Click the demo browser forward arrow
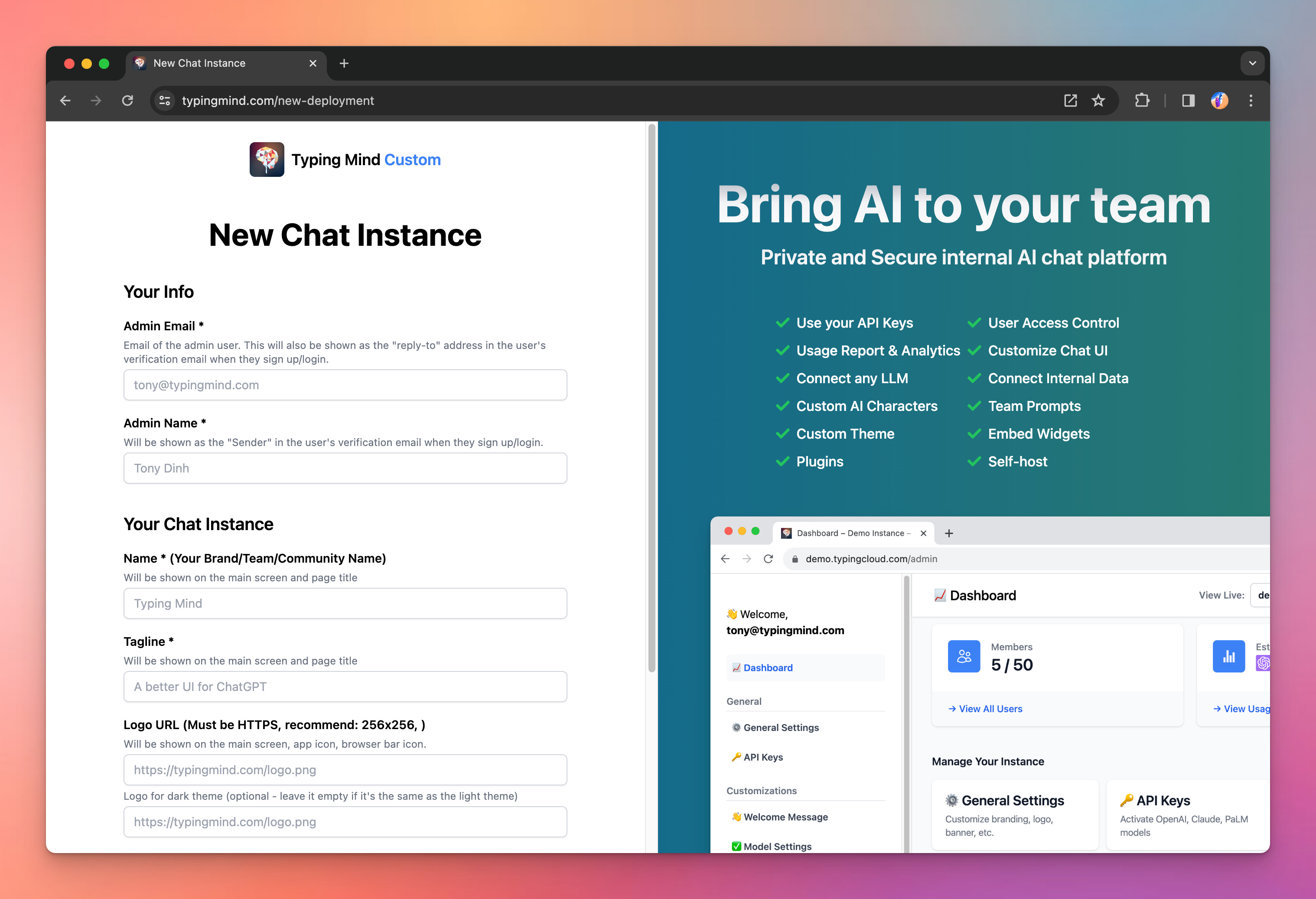 pyautogui.click(x=747, y=559)
